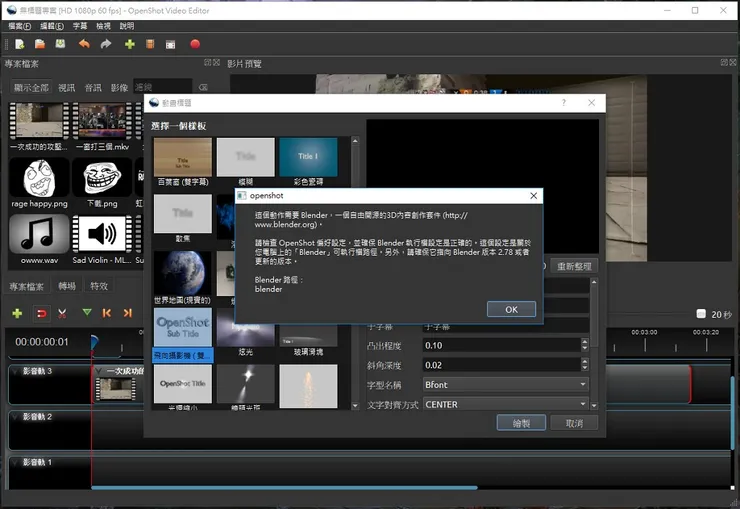Increase the 0.10 extrude value

(585, 342)
